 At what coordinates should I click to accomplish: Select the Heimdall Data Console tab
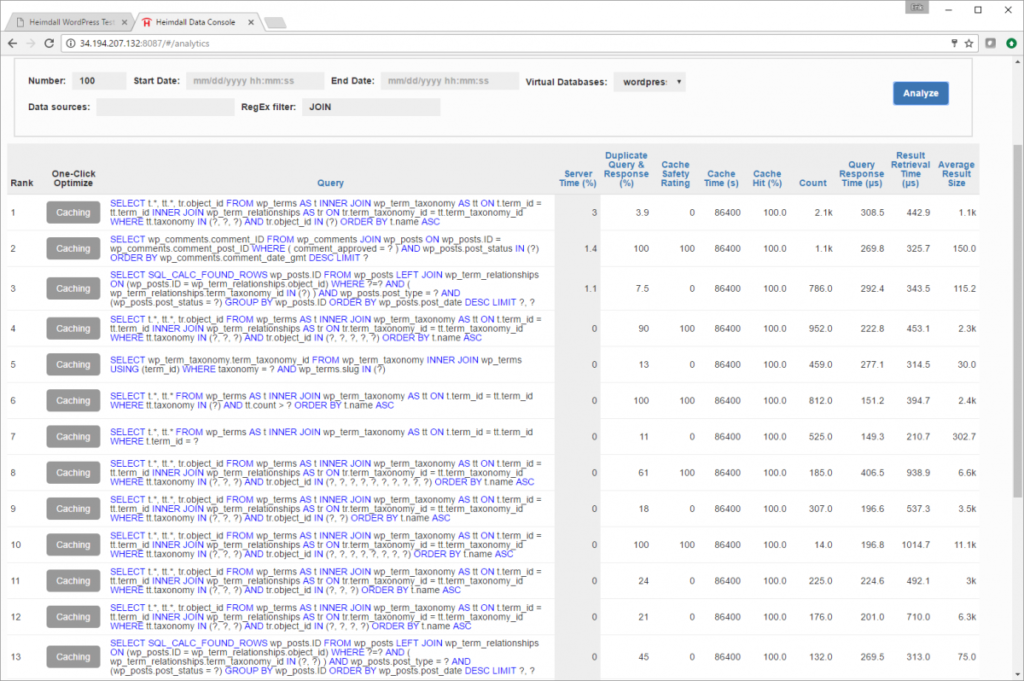[195, 22]
